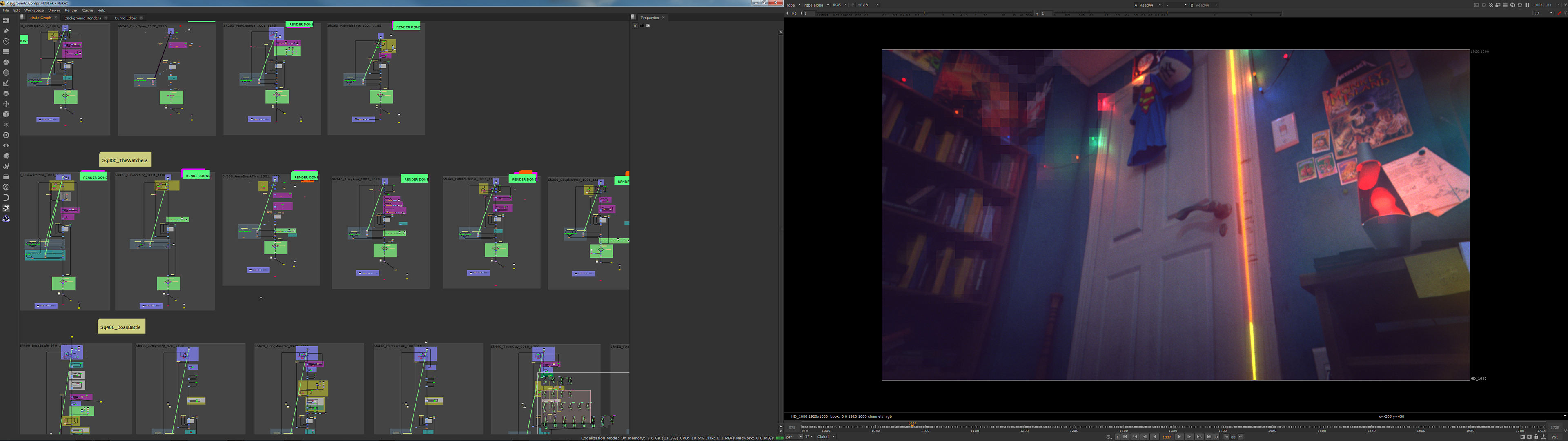Screen dimensions: 1568x441
Task: Open the 100% zoom level dropdown
Action: pyautogui.click(x=1538, y=5)
